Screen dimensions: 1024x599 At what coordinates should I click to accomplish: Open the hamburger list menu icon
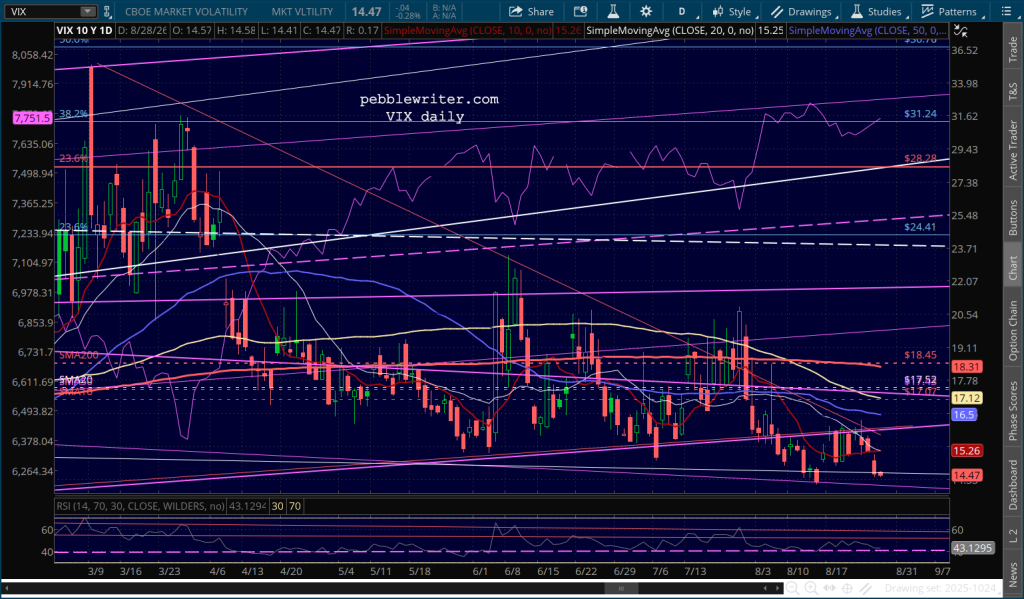(1007, 11)
